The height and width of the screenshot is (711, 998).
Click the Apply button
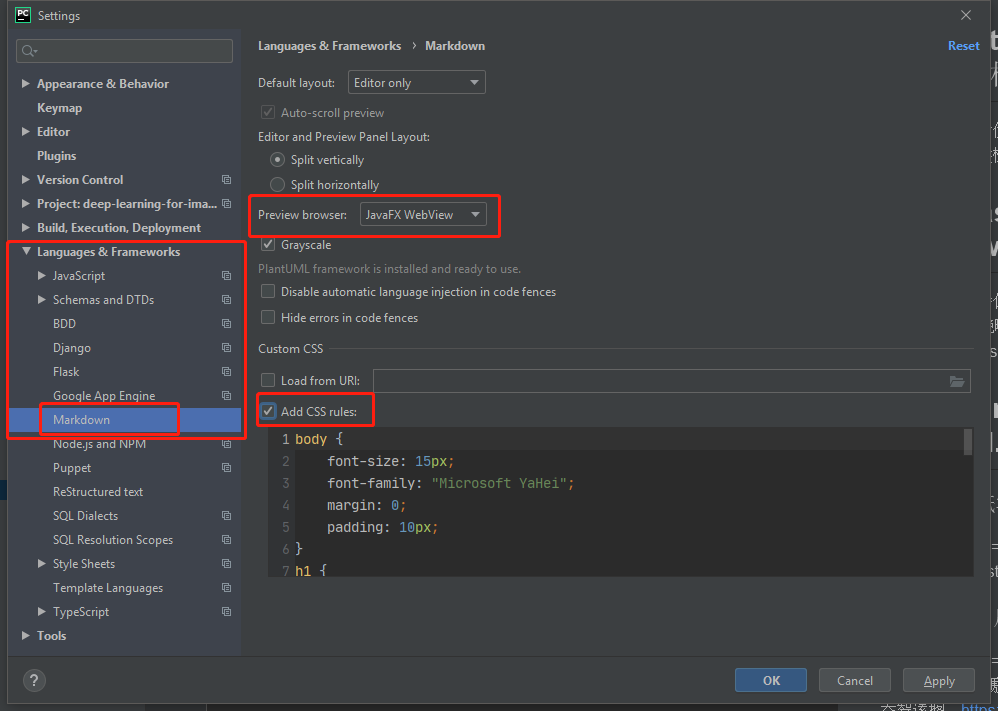pos(939,680)
